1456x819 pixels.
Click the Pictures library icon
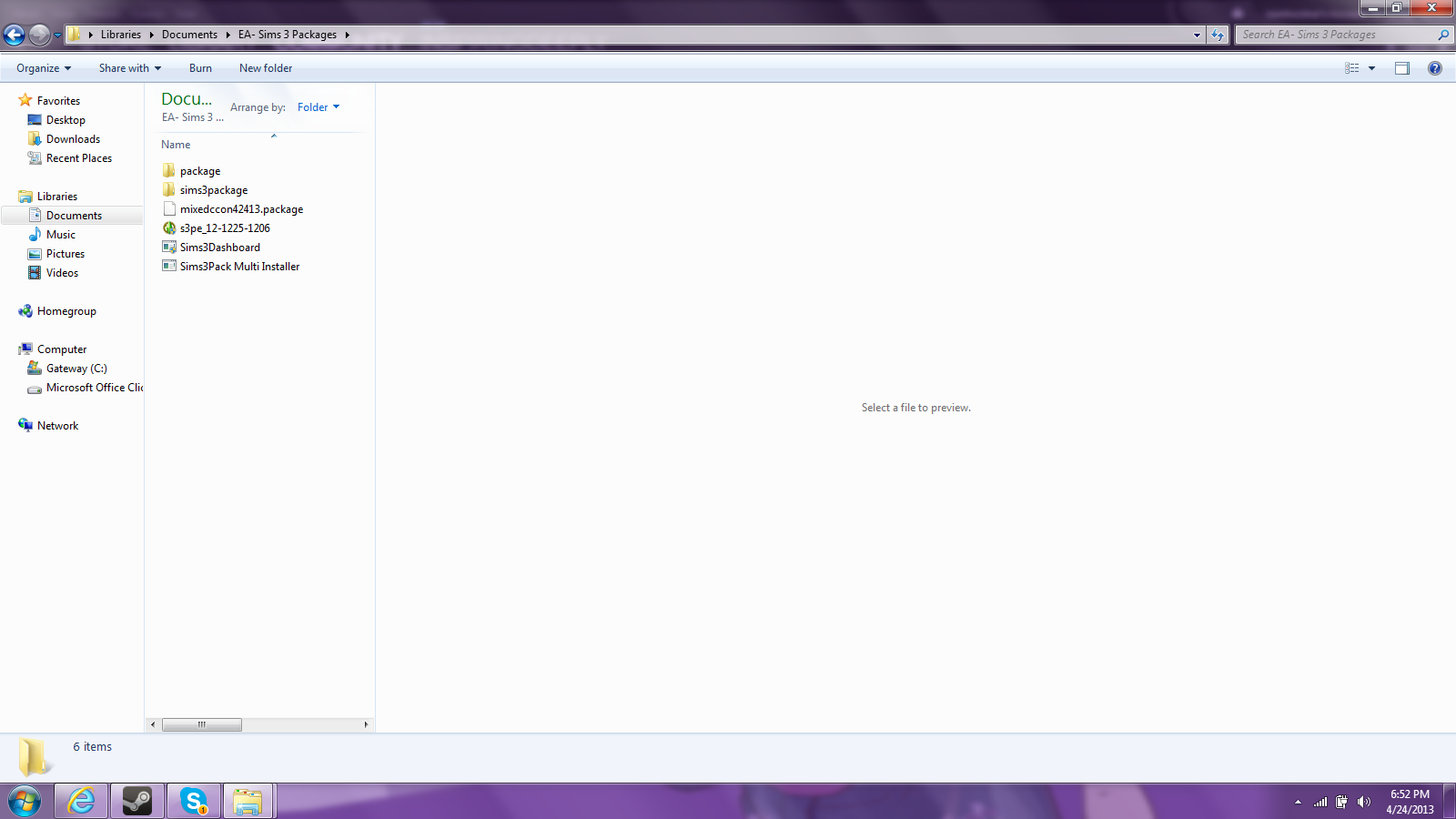point(35,254)
